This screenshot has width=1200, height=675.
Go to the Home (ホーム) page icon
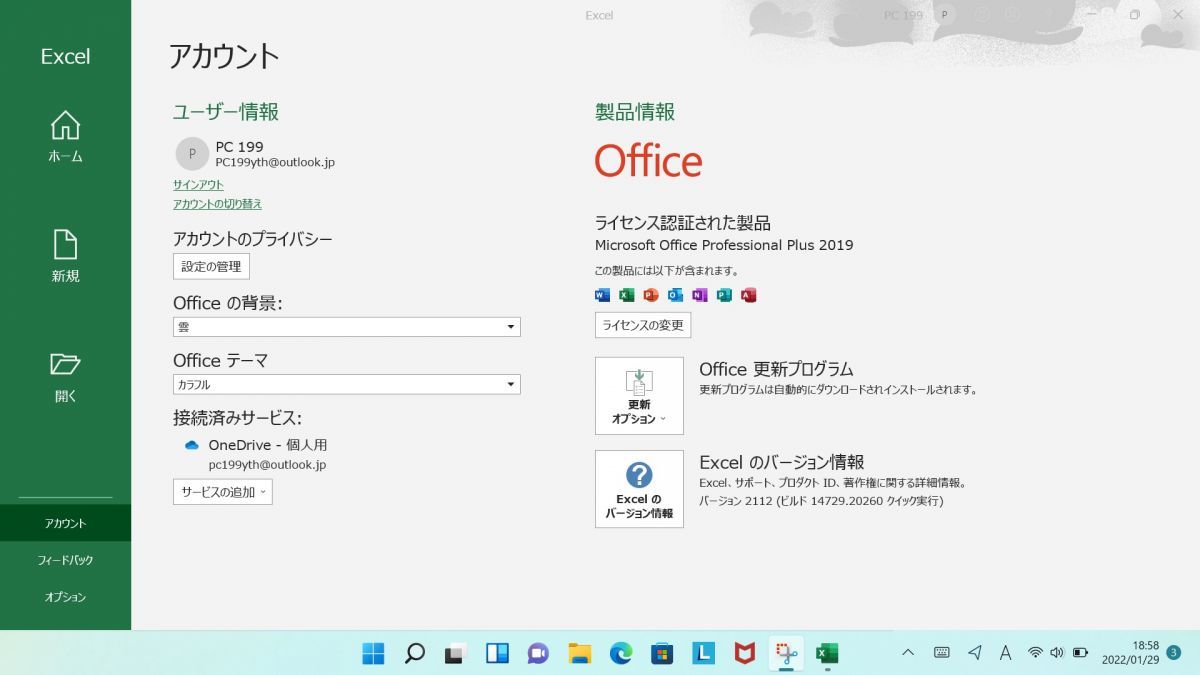click(x=65, y=126)
